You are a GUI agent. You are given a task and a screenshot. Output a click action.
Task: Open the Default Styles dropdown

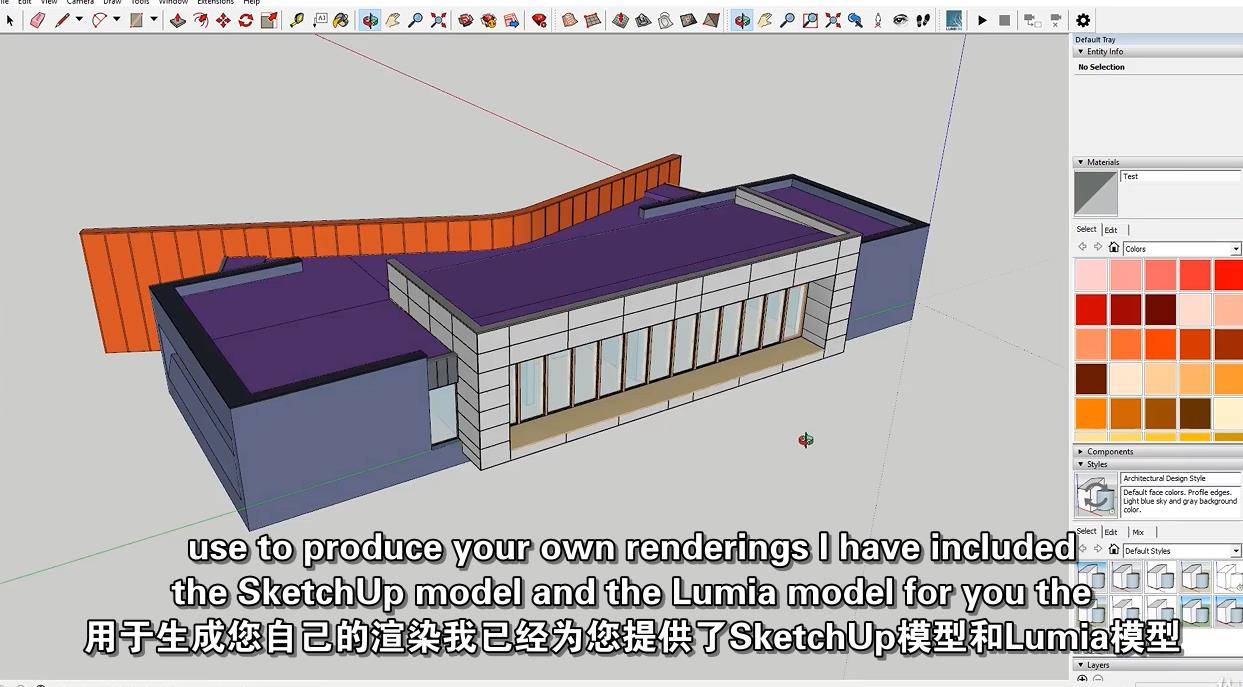1236,551
